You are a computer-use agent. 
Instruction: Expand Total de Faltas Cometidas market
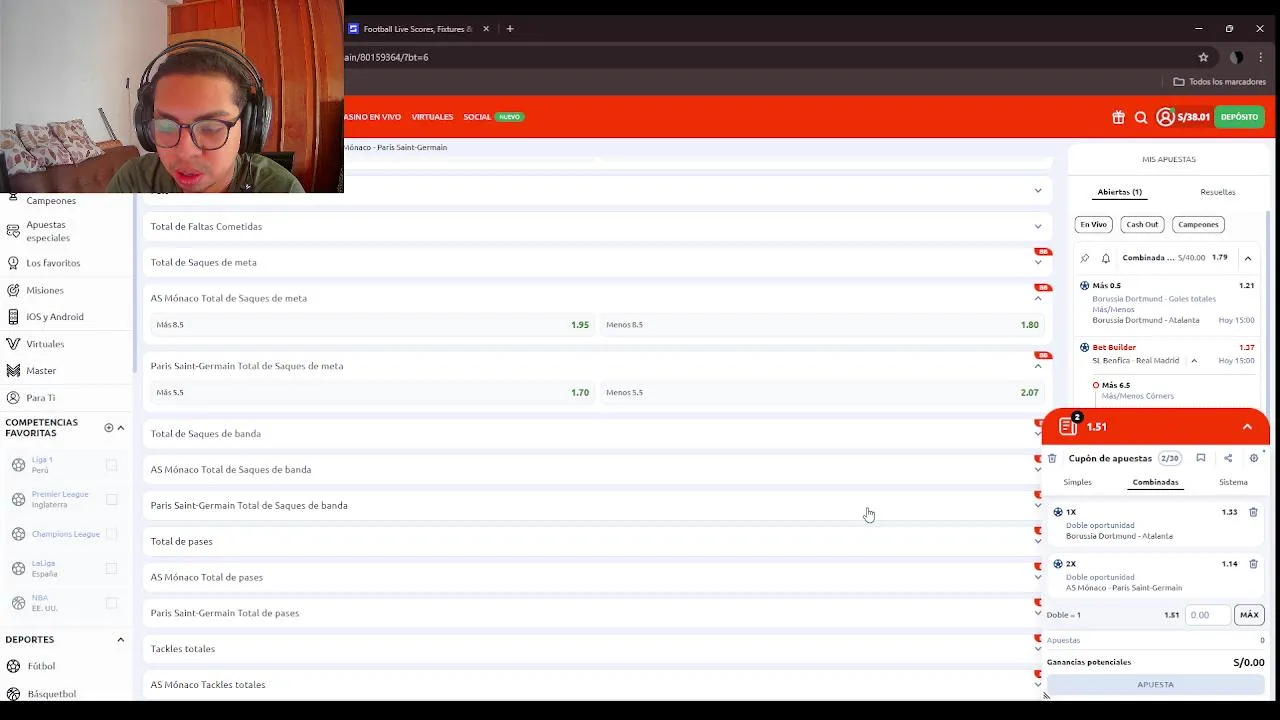[x=597, y=226]
